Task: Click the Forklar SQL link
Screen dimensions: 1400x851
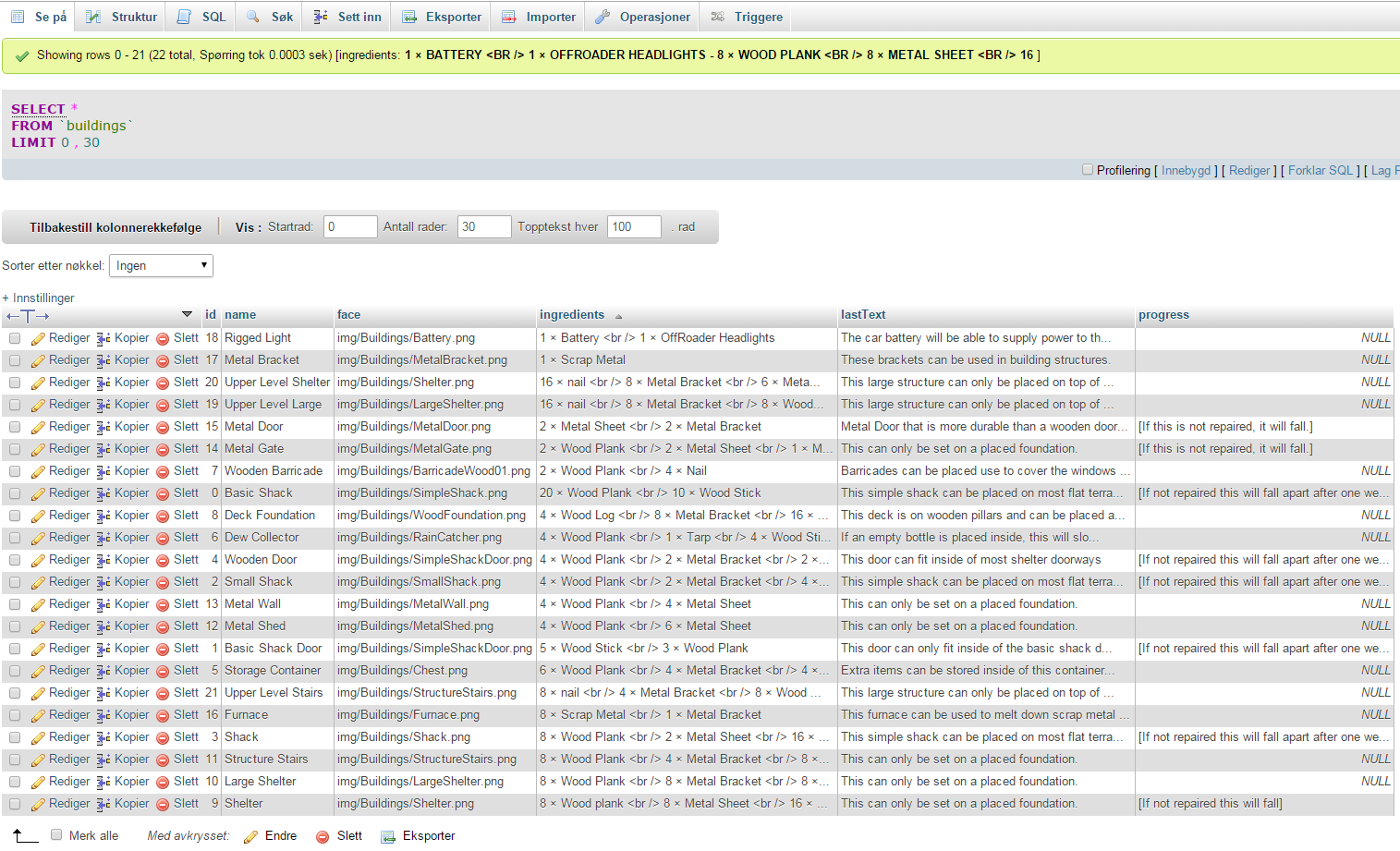Action: point(1321,171)
